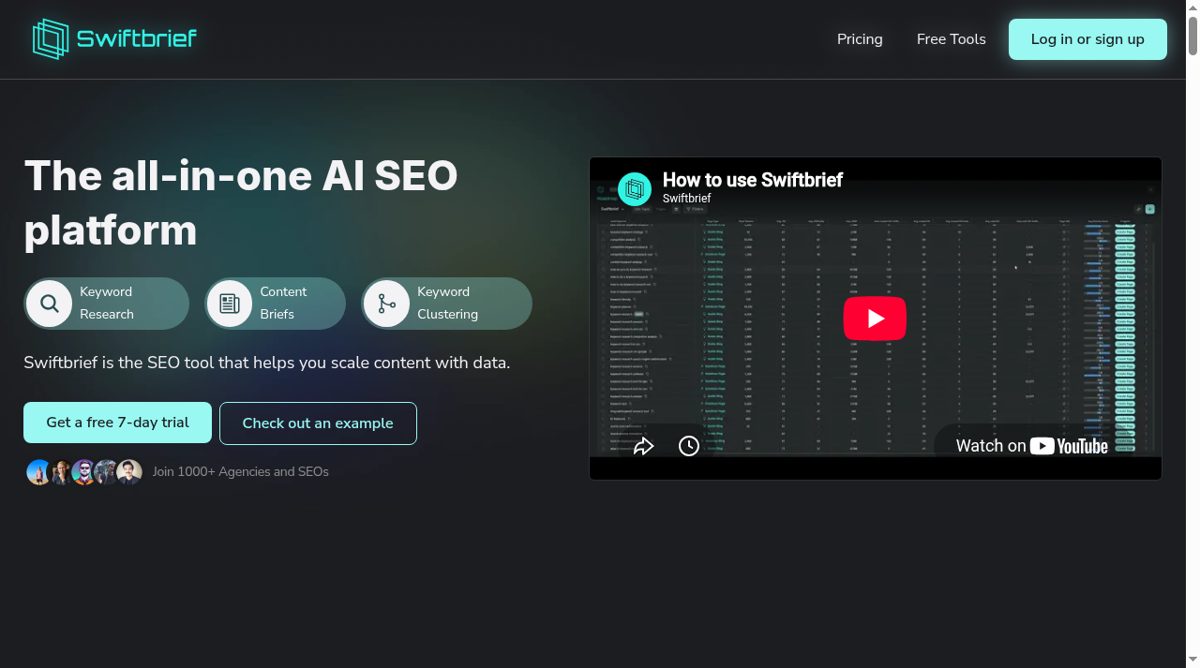
Task: Open the Keyword Research pill label
Action: tap(107, 303)
